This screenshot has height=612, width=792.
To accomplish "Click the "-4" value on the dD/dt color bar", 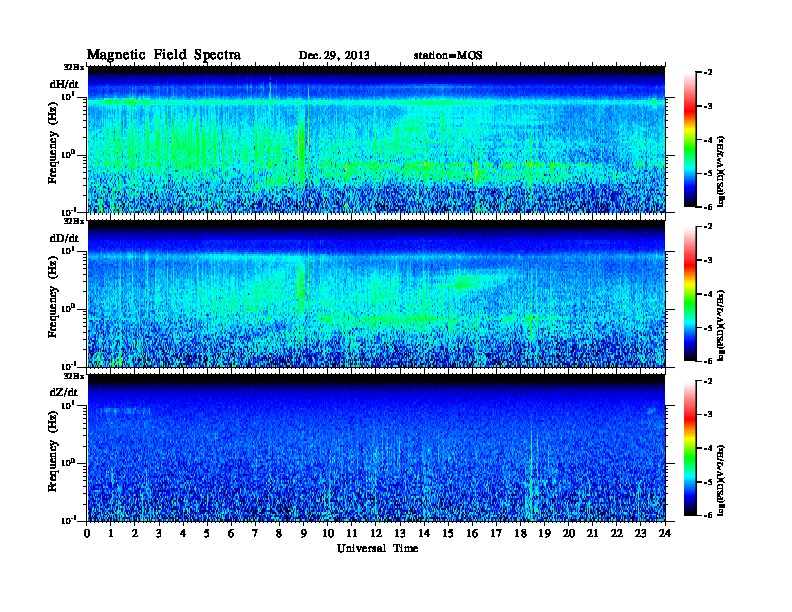I will click(x=708, y=294).
